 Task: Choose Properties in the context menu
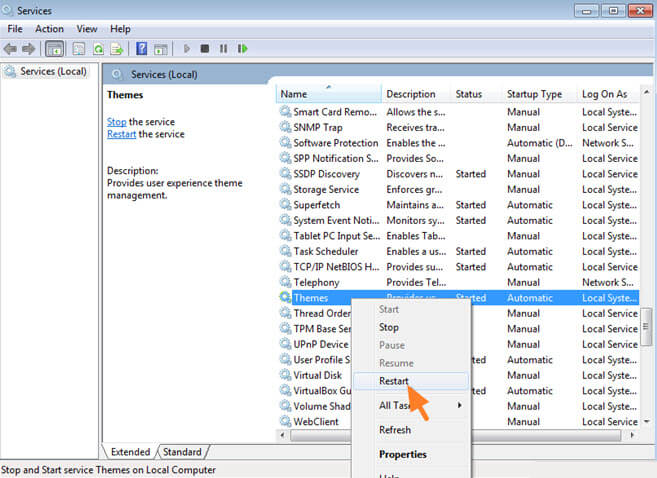coord(411,454)
